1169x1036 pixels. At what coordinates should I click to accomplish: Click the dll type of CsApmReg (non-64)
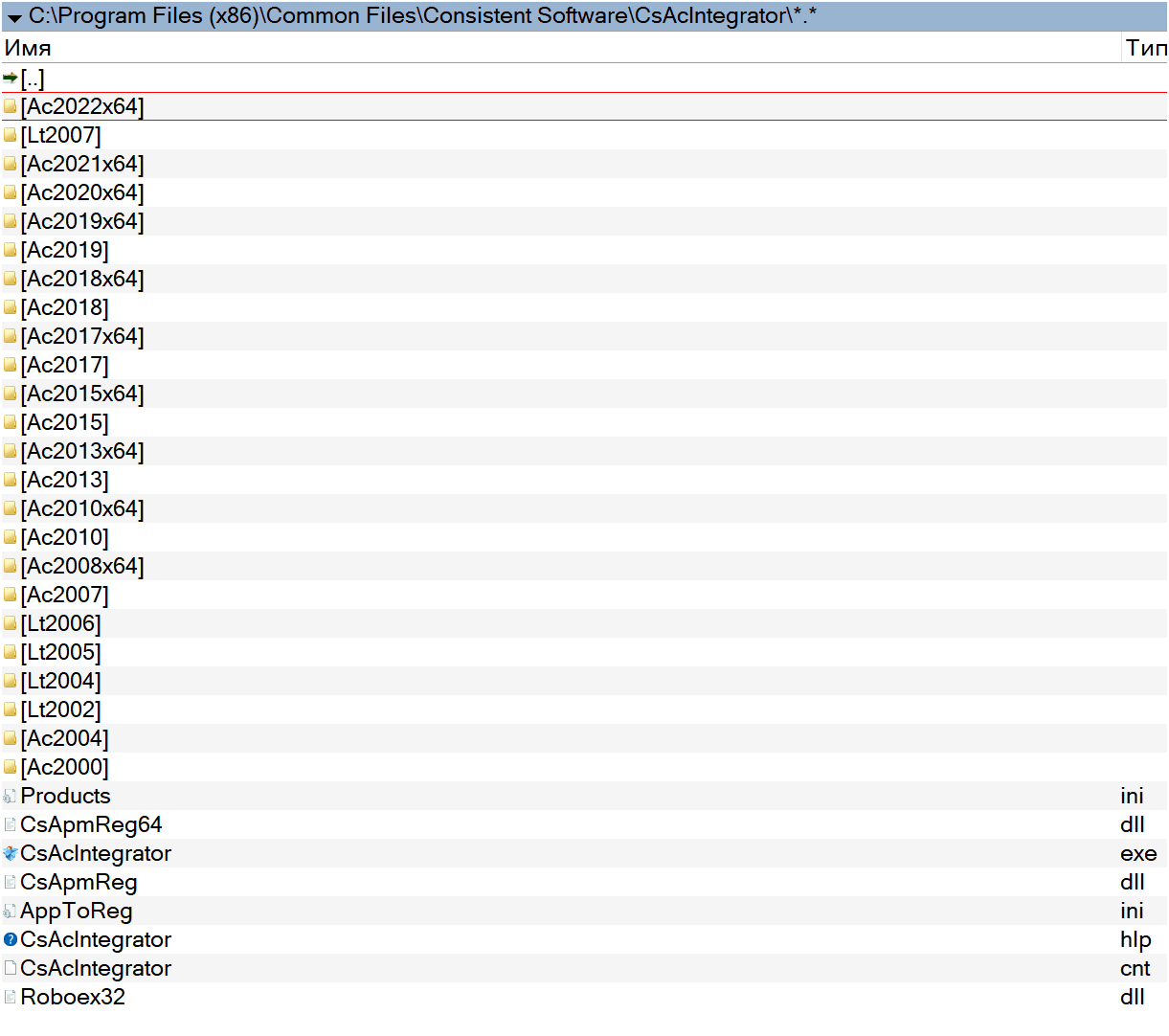(x=1133, y=882)
